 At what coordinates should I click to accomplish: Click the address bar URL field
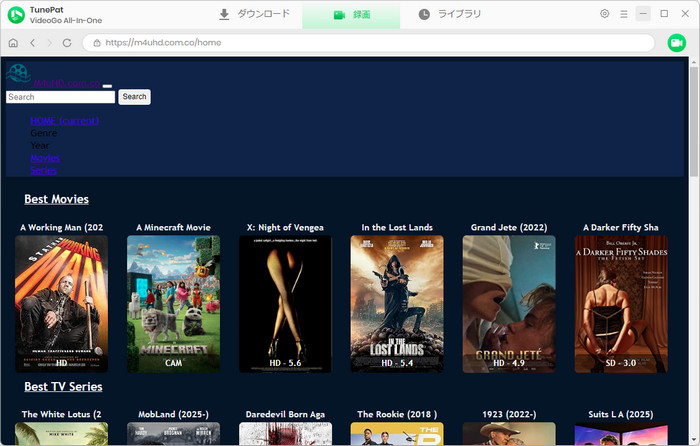pyautogui.click(x=368, y=43)
